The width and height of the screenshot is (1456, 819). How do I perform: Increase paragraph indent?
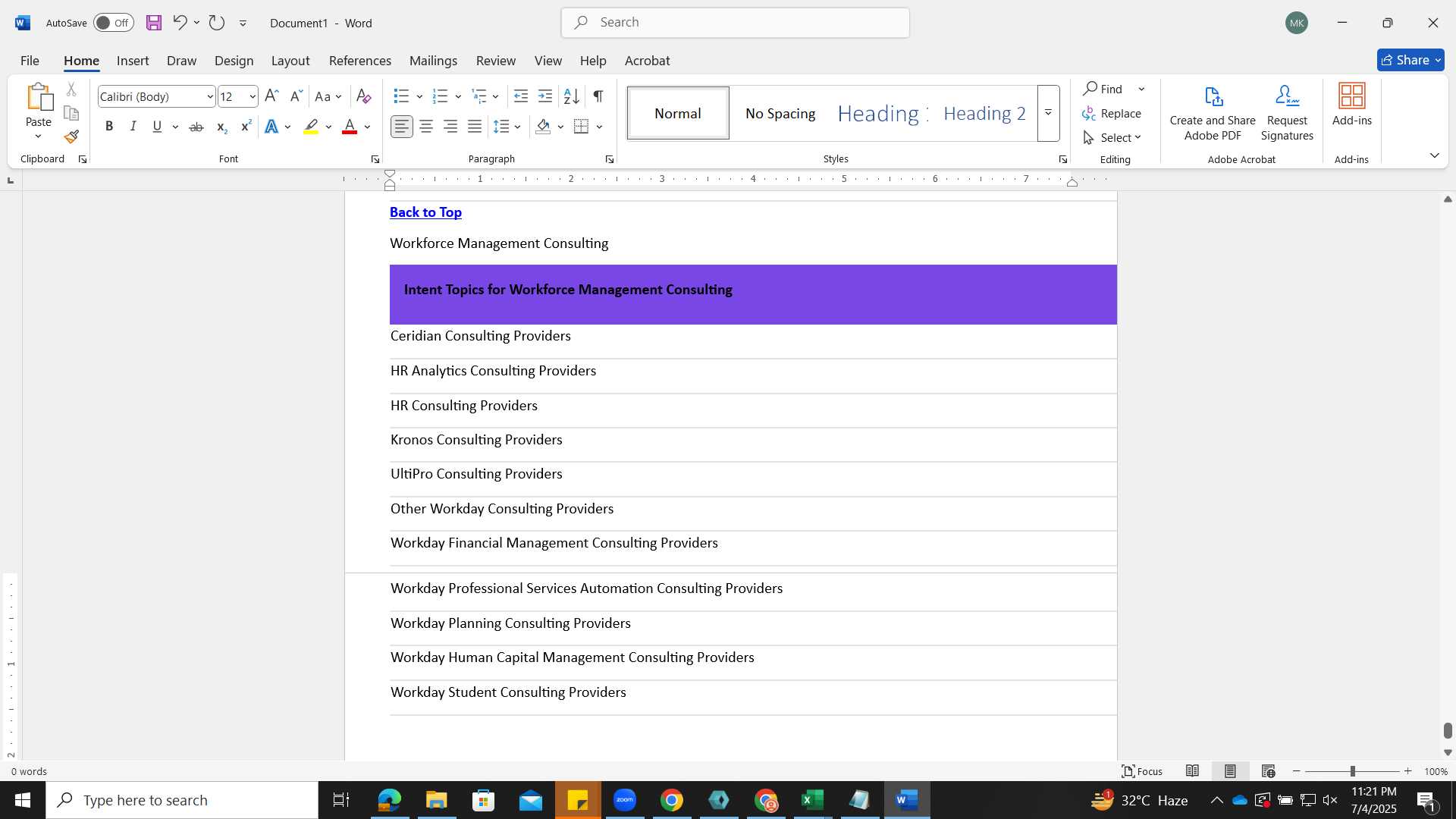[545, 96]
